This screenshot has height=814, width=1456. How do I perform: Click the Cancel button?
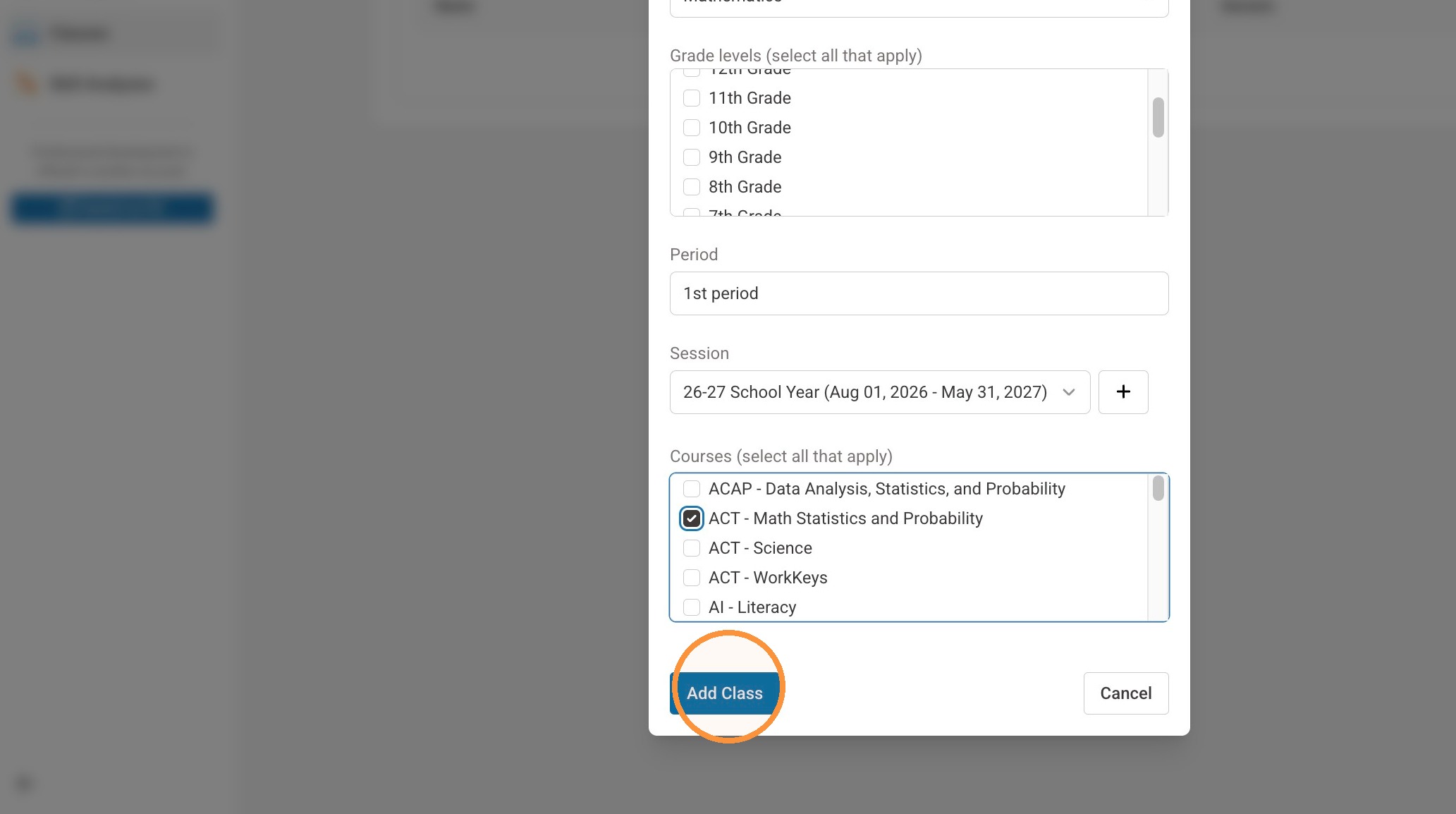1126,693
